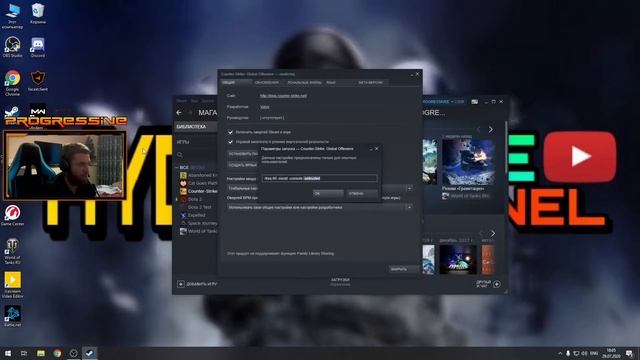Toggle the Enable Steam Overlay in-game checkbox
This screenshot has height=360, width=640.
230,132
